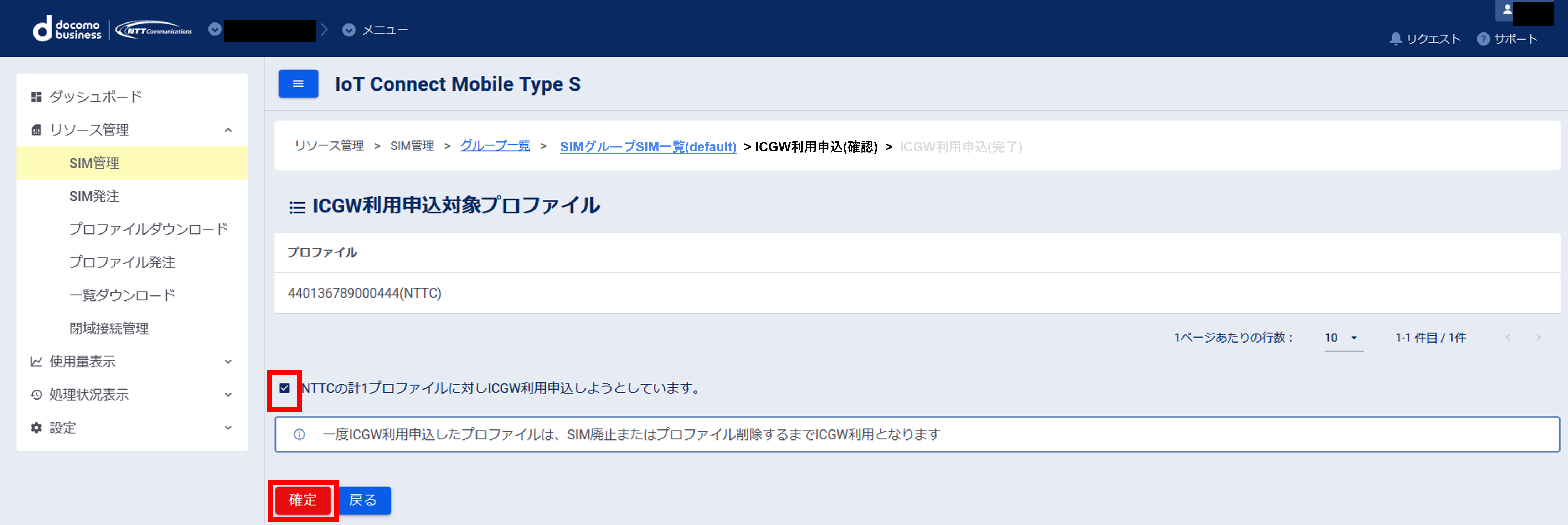Expand the Processing Status section
Viewport: 1568px width, 525px height.
[x=228, y=395]
